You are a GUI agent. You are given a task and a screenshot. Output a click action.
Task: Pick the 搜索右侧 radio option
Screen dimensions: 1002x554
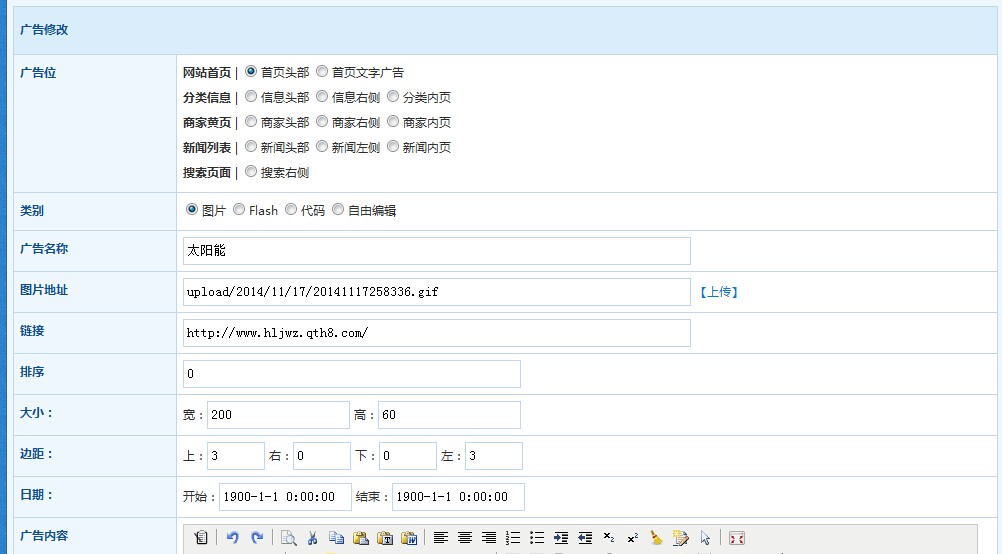click(x=251, y=172)
